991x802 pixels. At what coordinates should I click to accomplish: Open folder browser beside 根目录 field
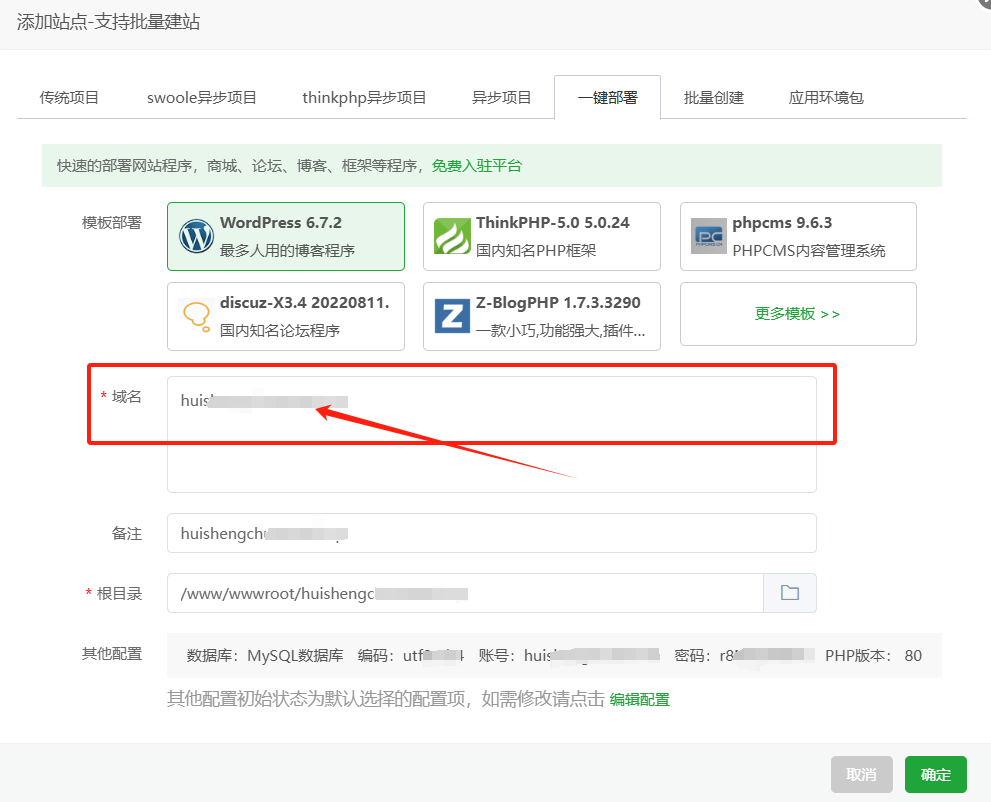790,593
